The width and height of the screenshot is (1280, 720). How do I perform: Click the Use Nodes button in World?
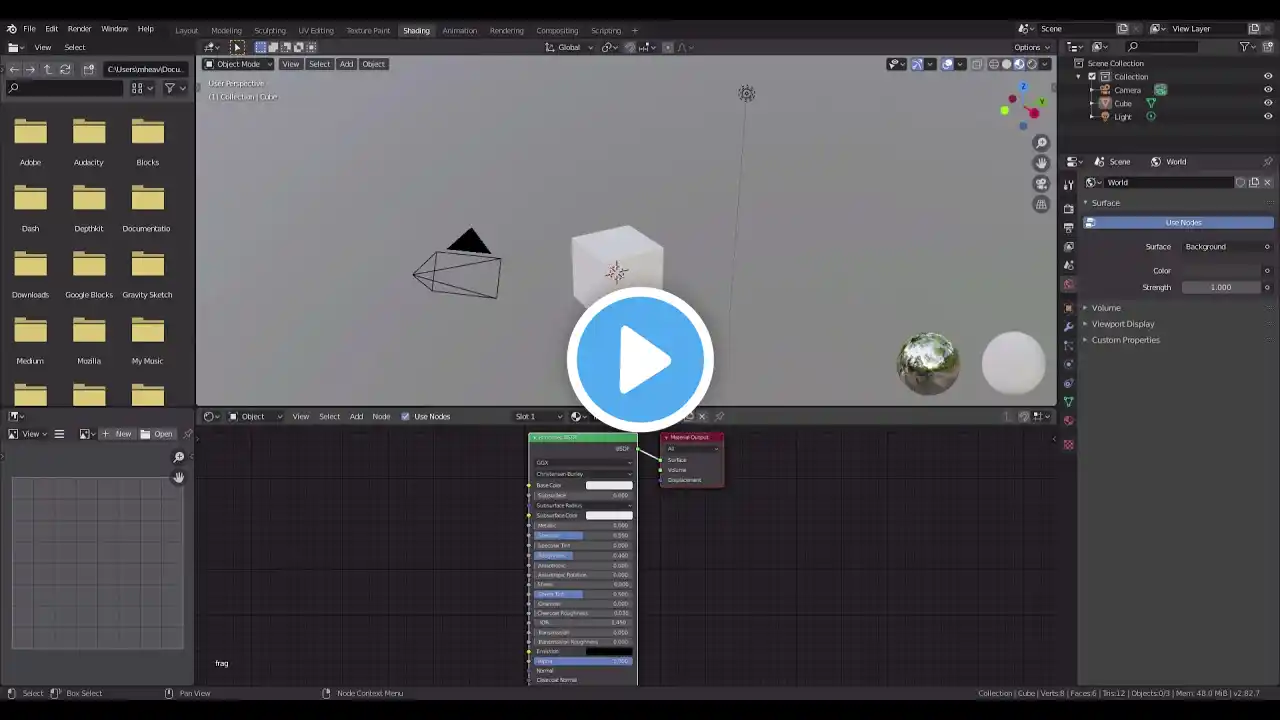tap(1182, 223)
